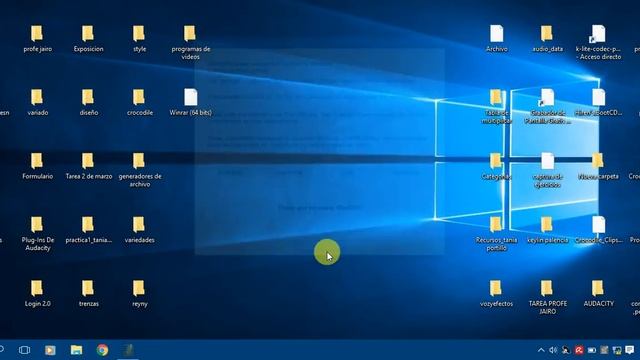Select the 'trenzas' folder icon
This screenshot has width=640, height=360.
click(88, 289)
